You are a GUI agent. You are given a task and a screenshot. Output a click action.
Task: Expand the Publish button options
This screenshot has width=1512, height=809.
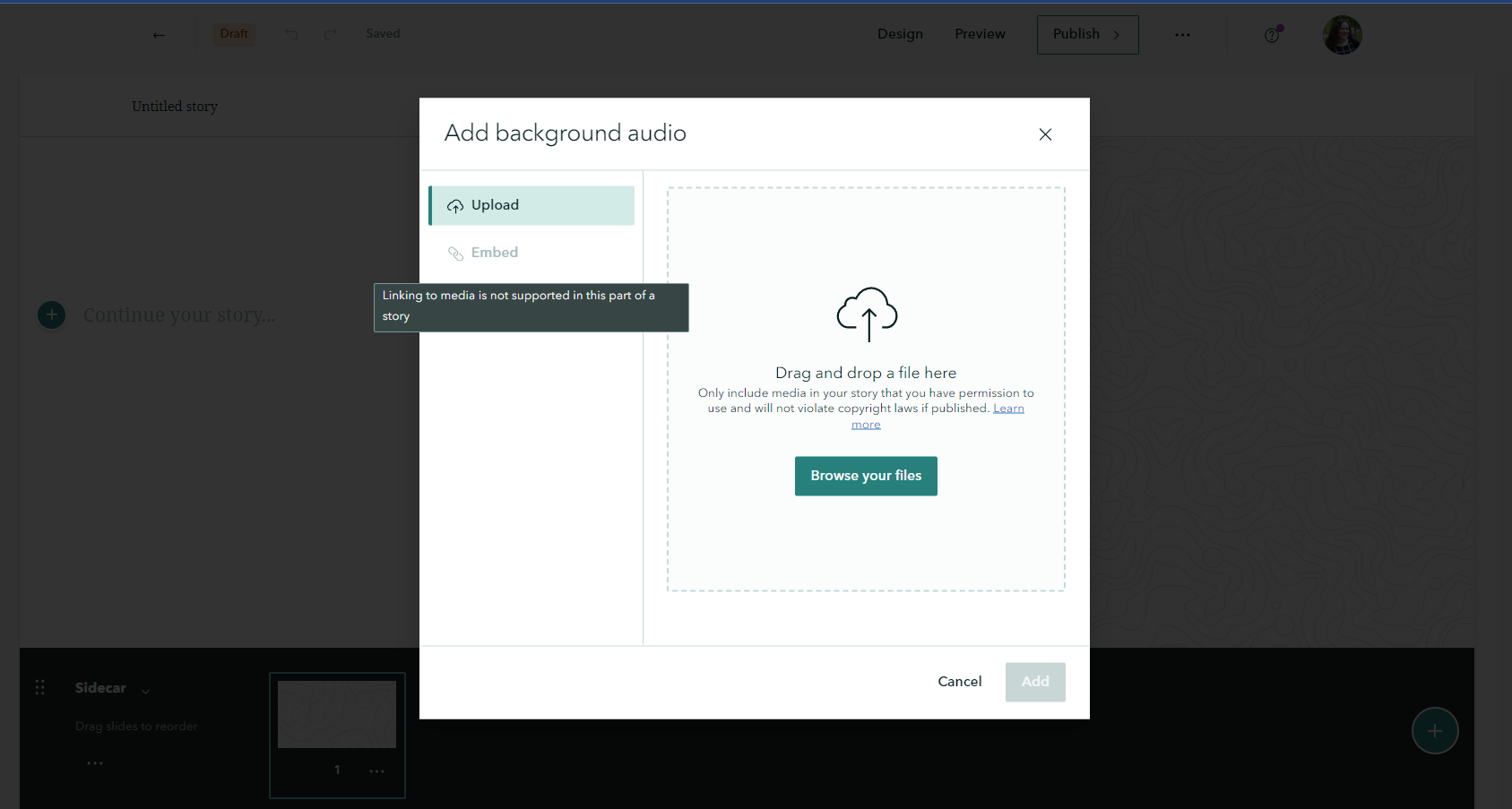tap(1087, 35)
